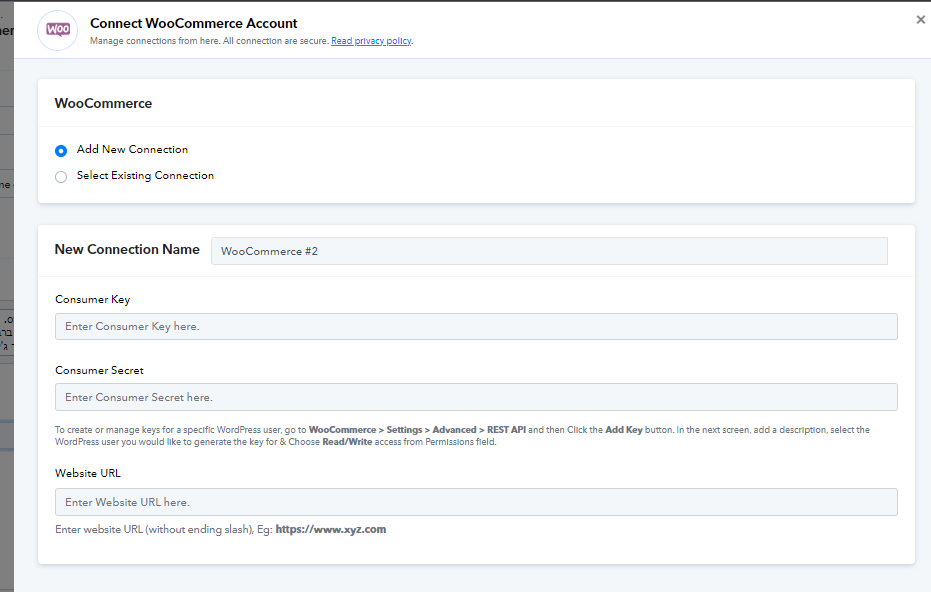Click the REST API text in instructions
931x592 pixels.
[506, 430]
